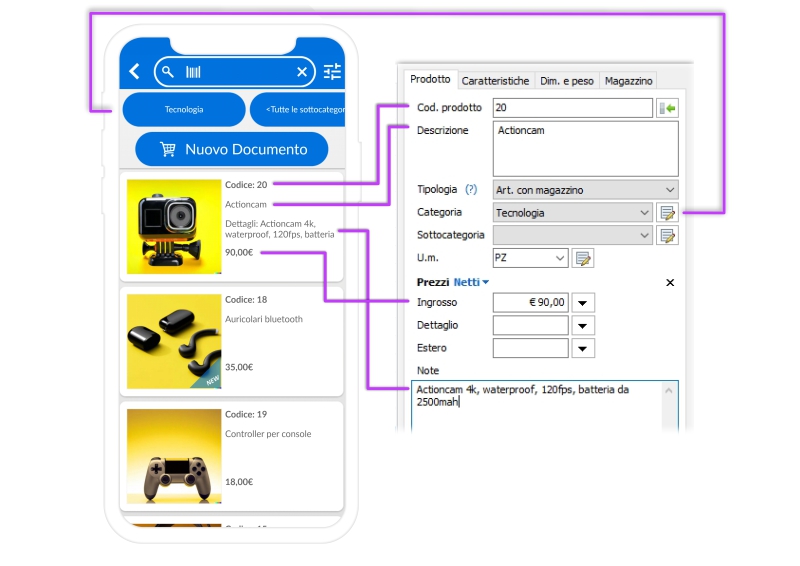Select the Tecnologia category pill

point(184,109)
